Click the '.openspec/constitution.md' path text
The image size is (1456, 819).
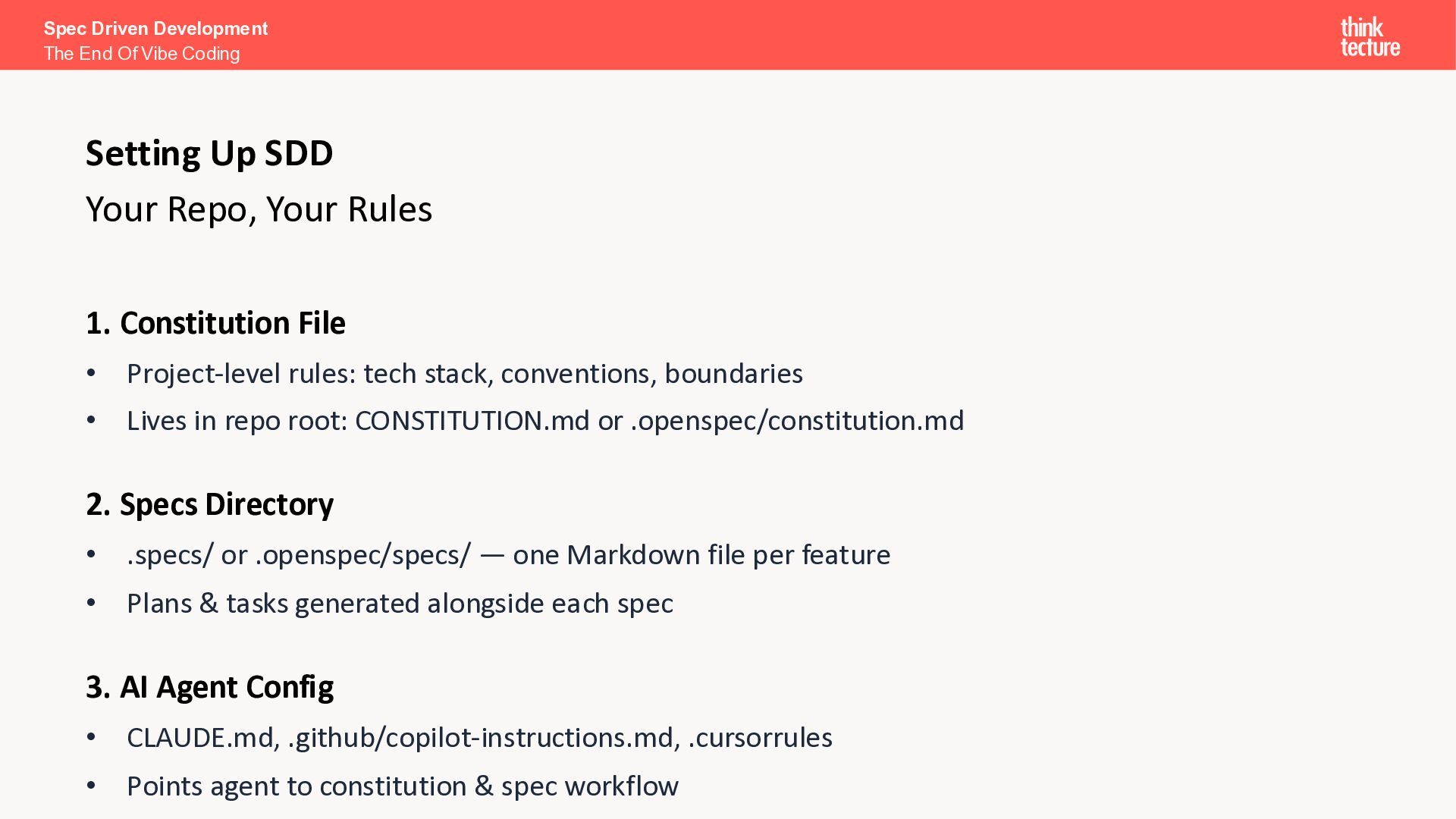pos(797,421)
